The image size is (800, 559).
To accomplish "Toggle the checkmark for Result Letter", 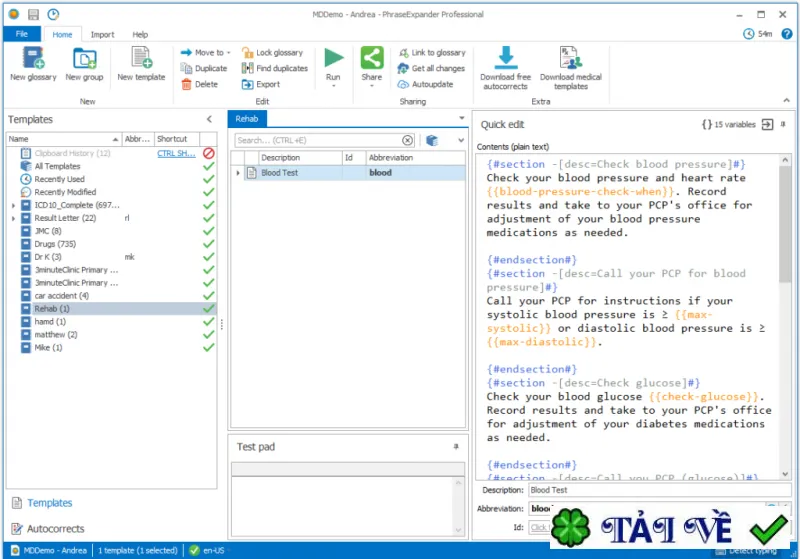I will (208, 218).
